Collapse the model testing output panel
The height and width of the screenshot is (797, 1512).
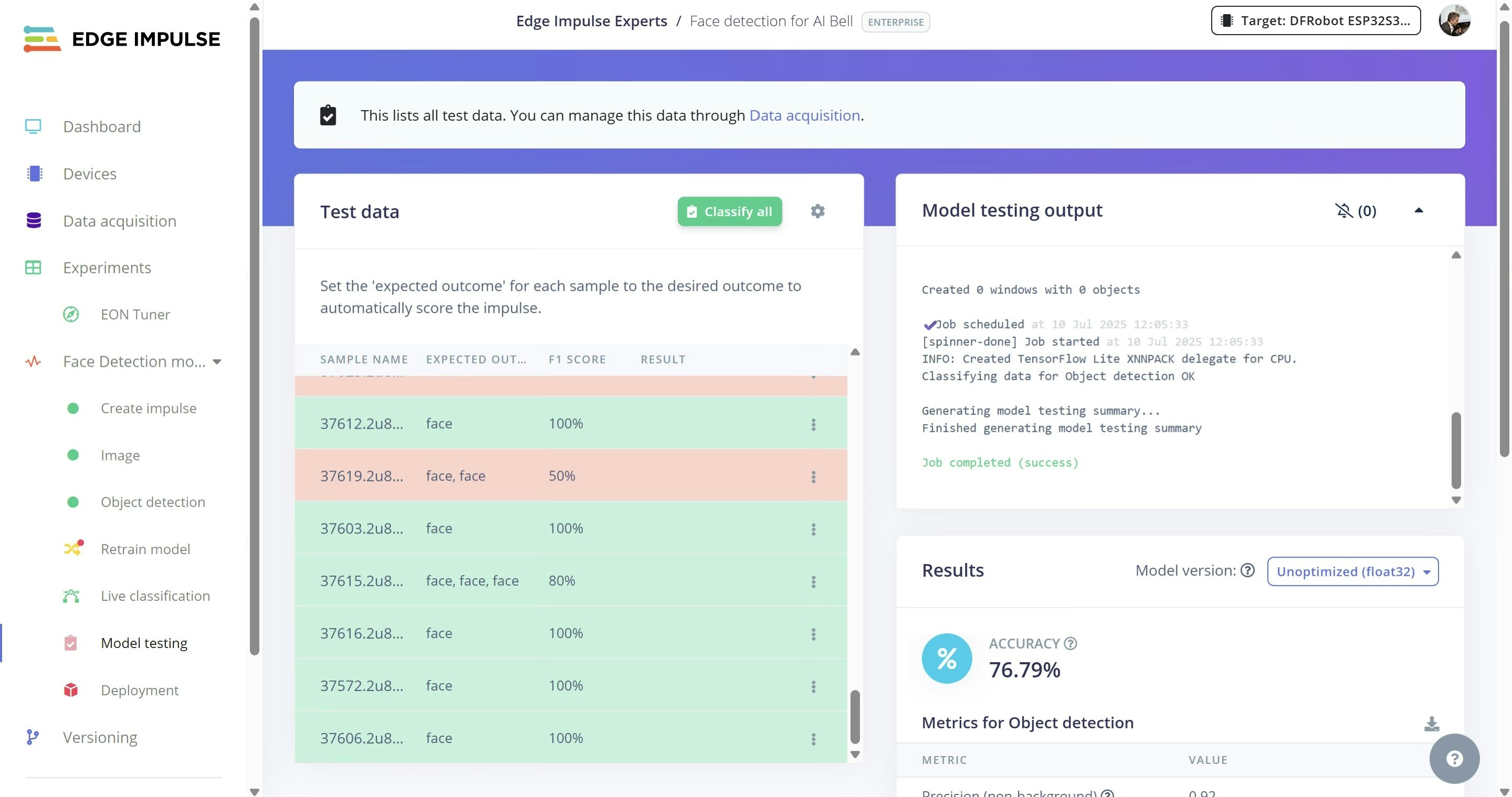[1418, 210]
